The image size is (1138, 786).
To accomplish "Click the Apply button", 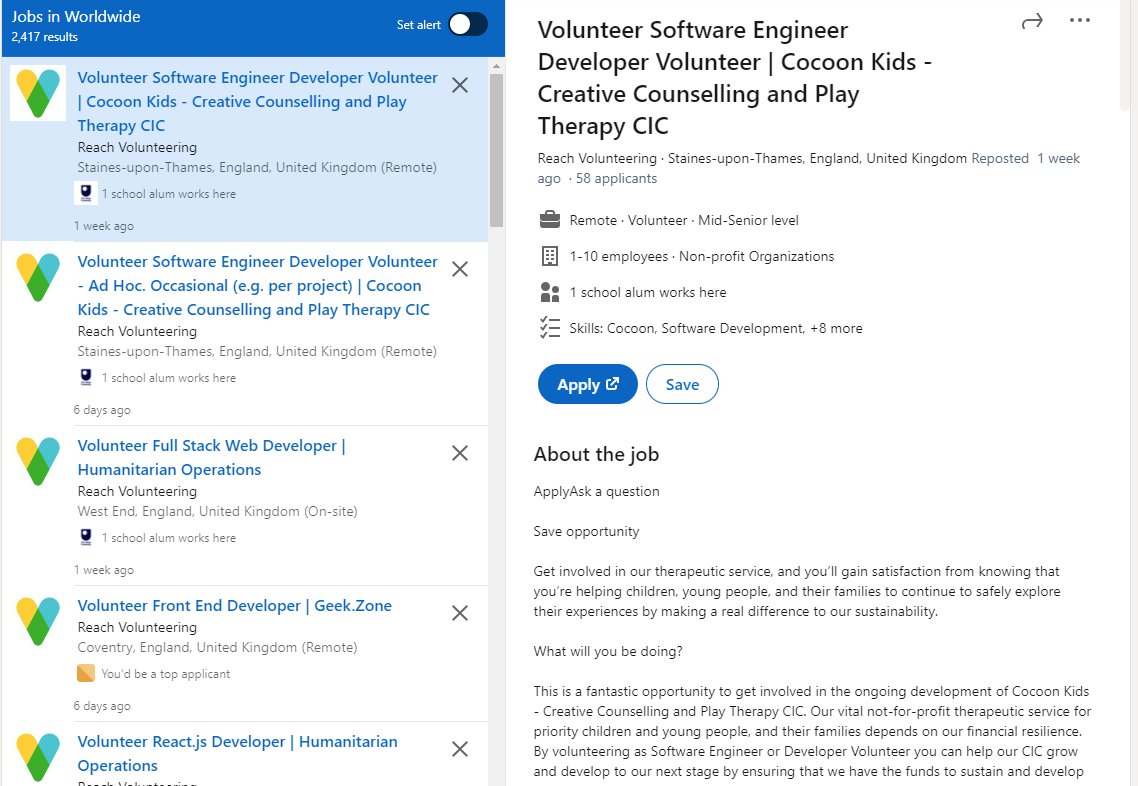I will click(587, 384).
